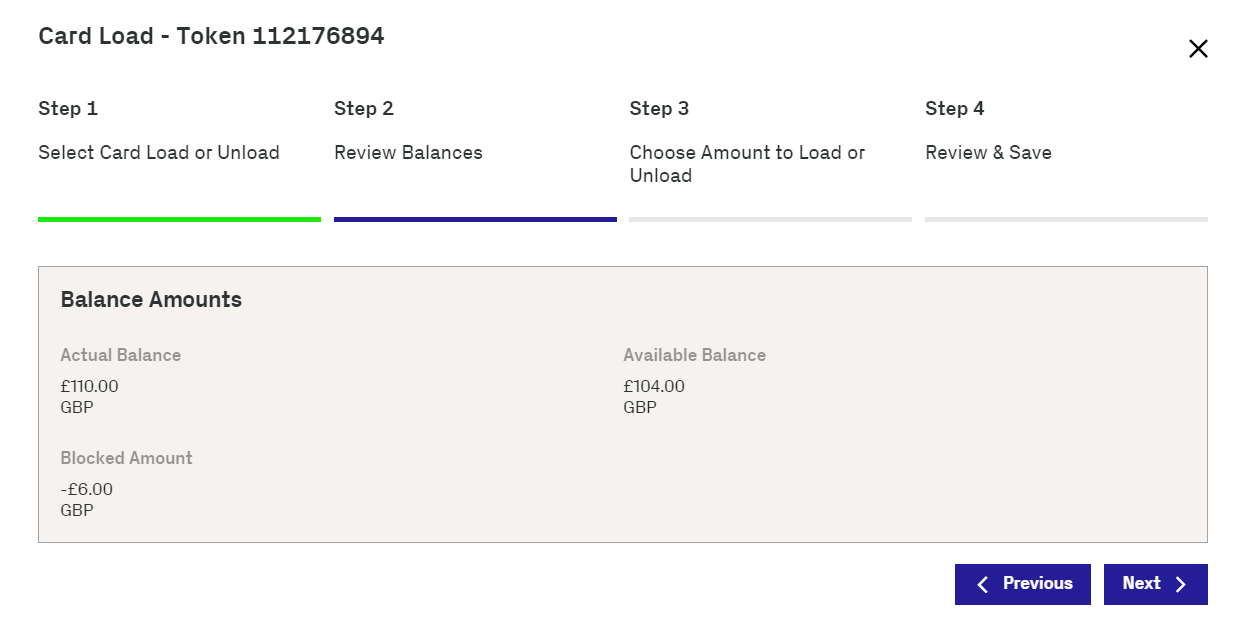Click the right chevron on Next
Screen dimensions: 1248x644
pyautogui.click(x=1181, y=585)
